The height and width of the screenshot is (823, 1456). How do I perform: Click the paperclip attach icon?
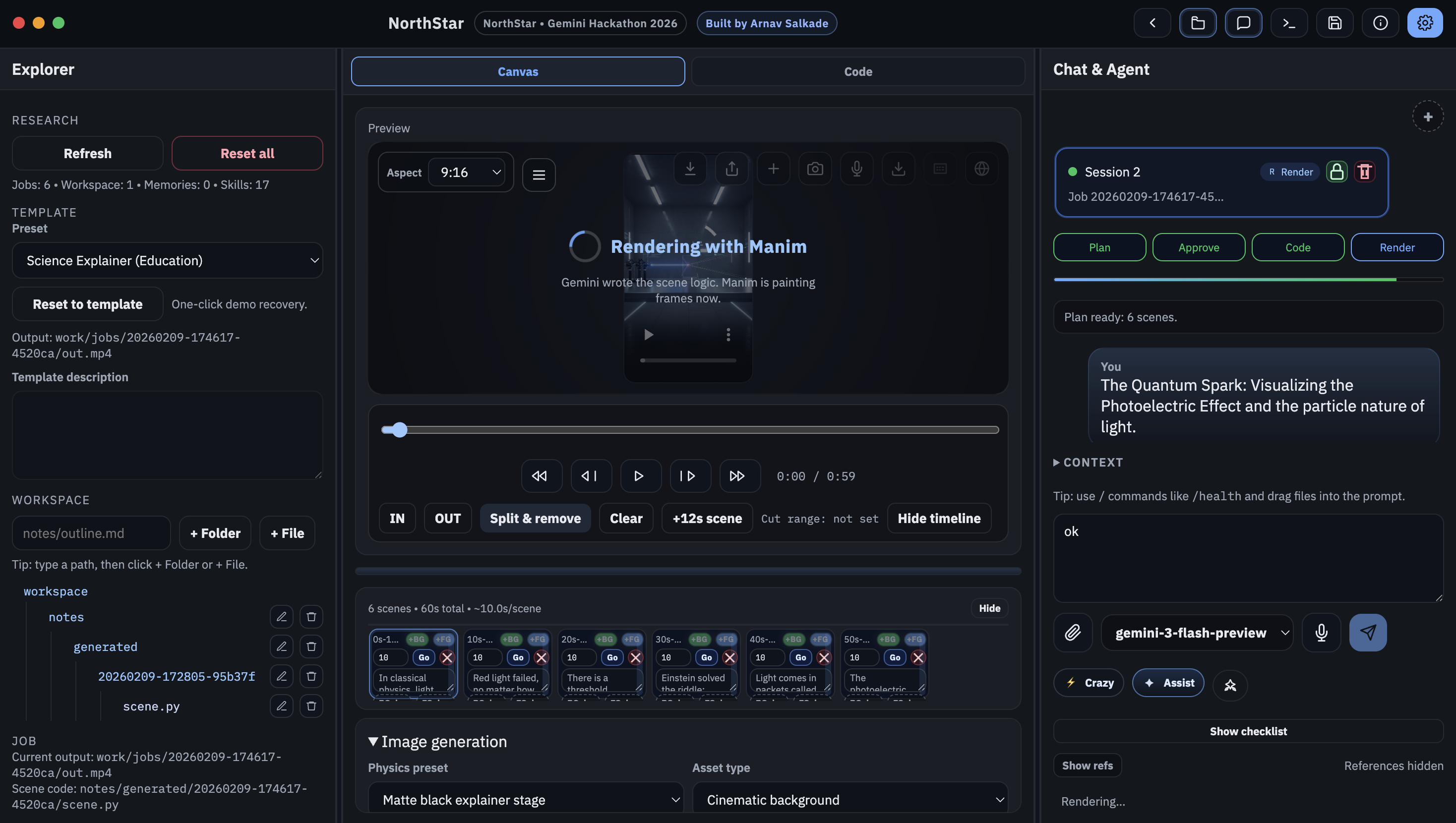[1072, 633]
